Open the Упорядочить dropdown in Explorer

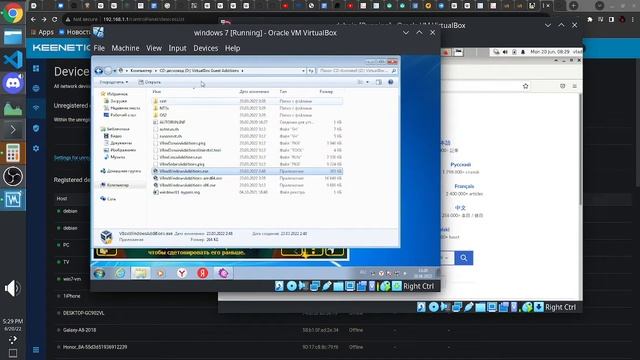pyautogui.click(x=114, y=82)
